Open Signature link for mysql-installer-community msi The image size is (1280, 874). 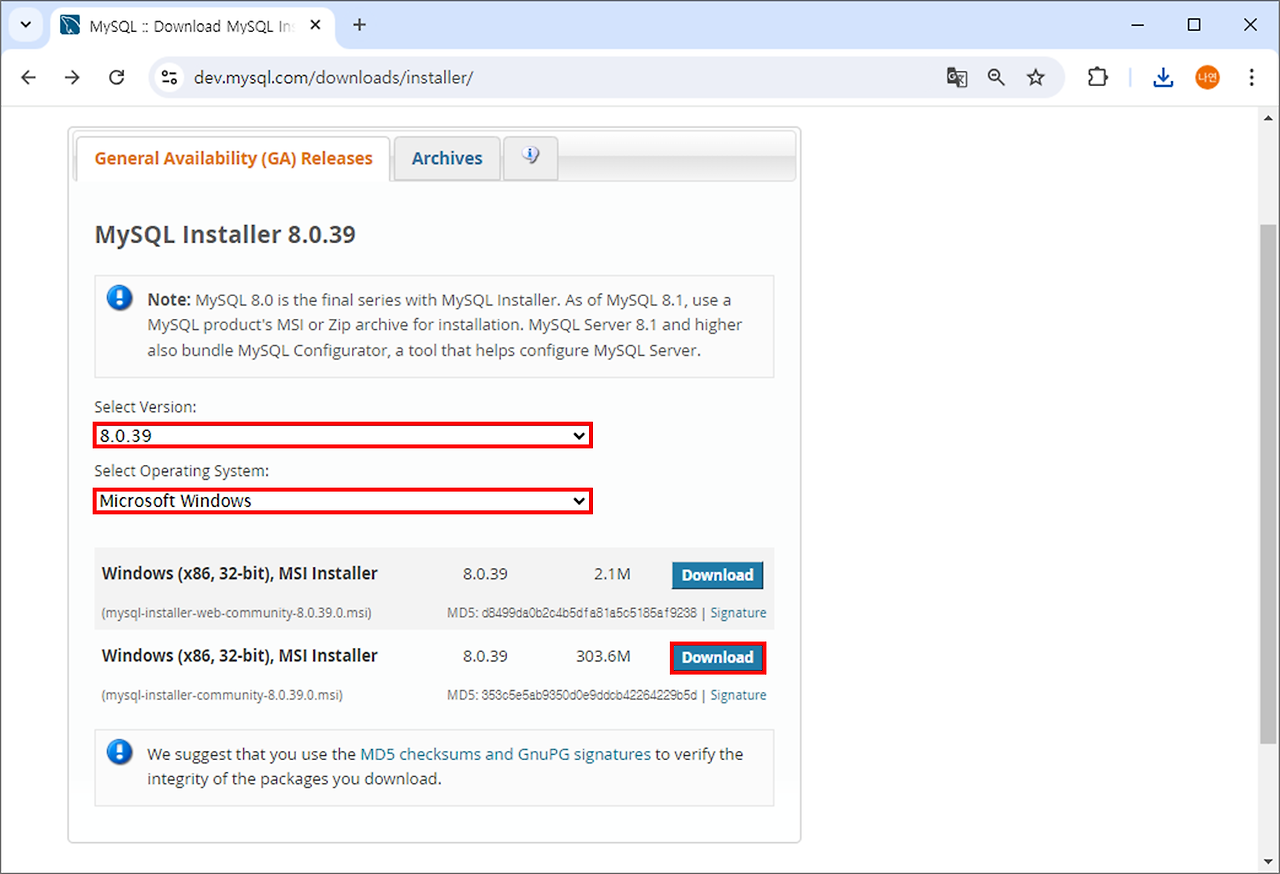(738, 695)
